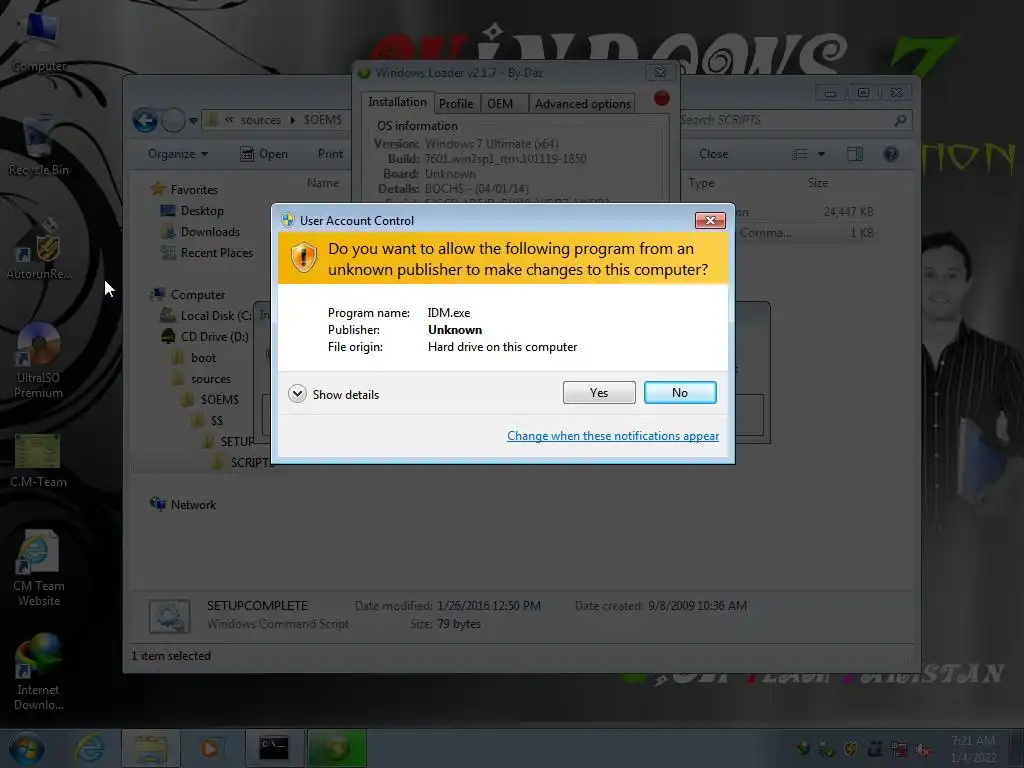1024x768 pixels.
Task: Select Network in navigation pane
Action: [x=193, y=505]
